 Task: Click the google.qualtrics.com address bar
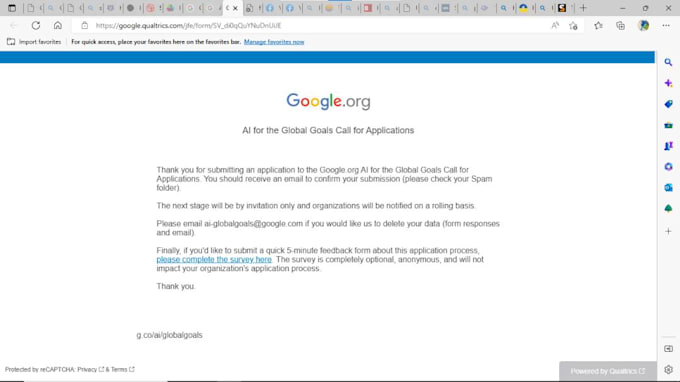[189, 26]
